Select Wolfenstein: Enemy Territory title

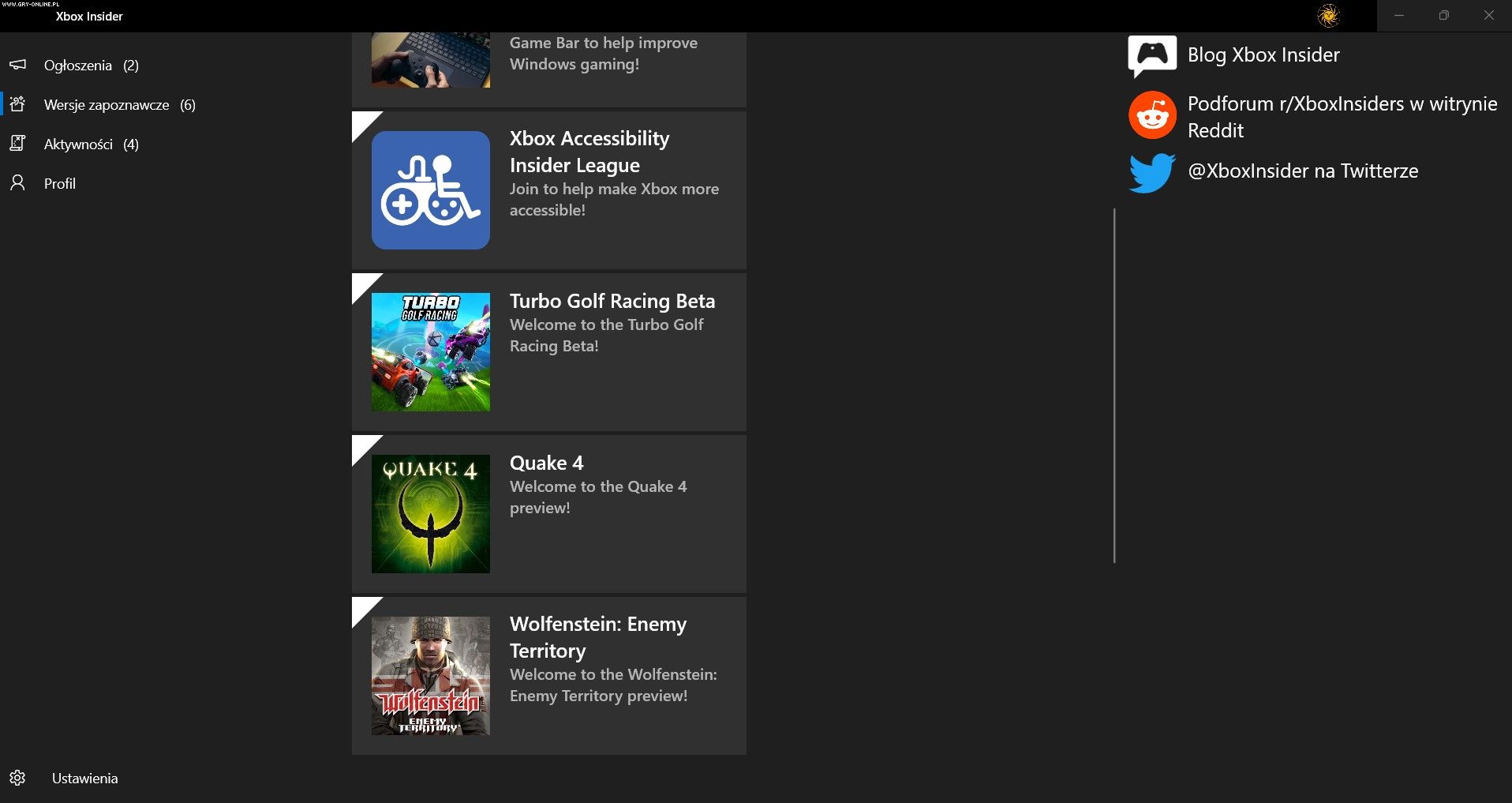pos(598,637)
